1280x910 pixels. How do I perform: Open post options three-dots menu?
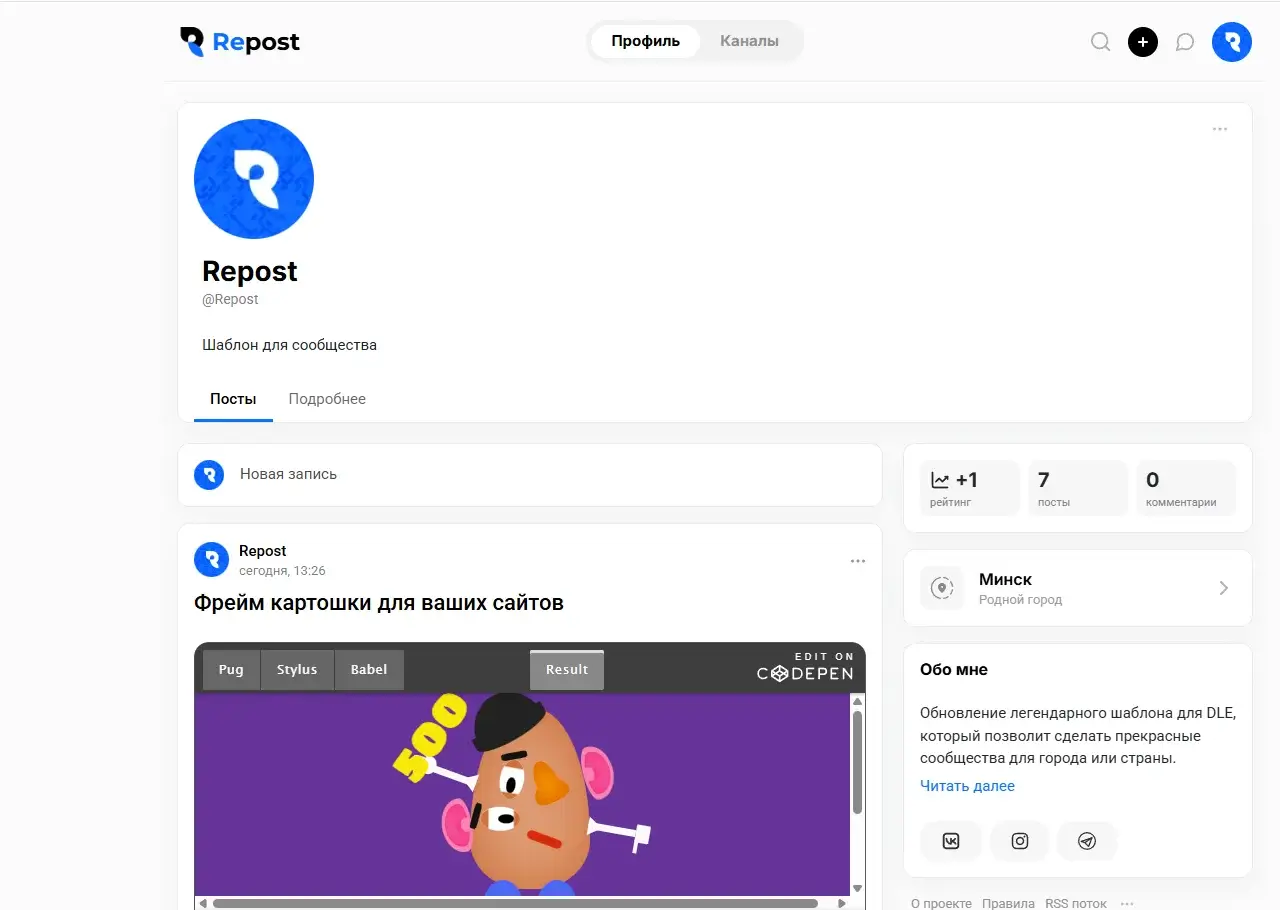coord(858,561)
